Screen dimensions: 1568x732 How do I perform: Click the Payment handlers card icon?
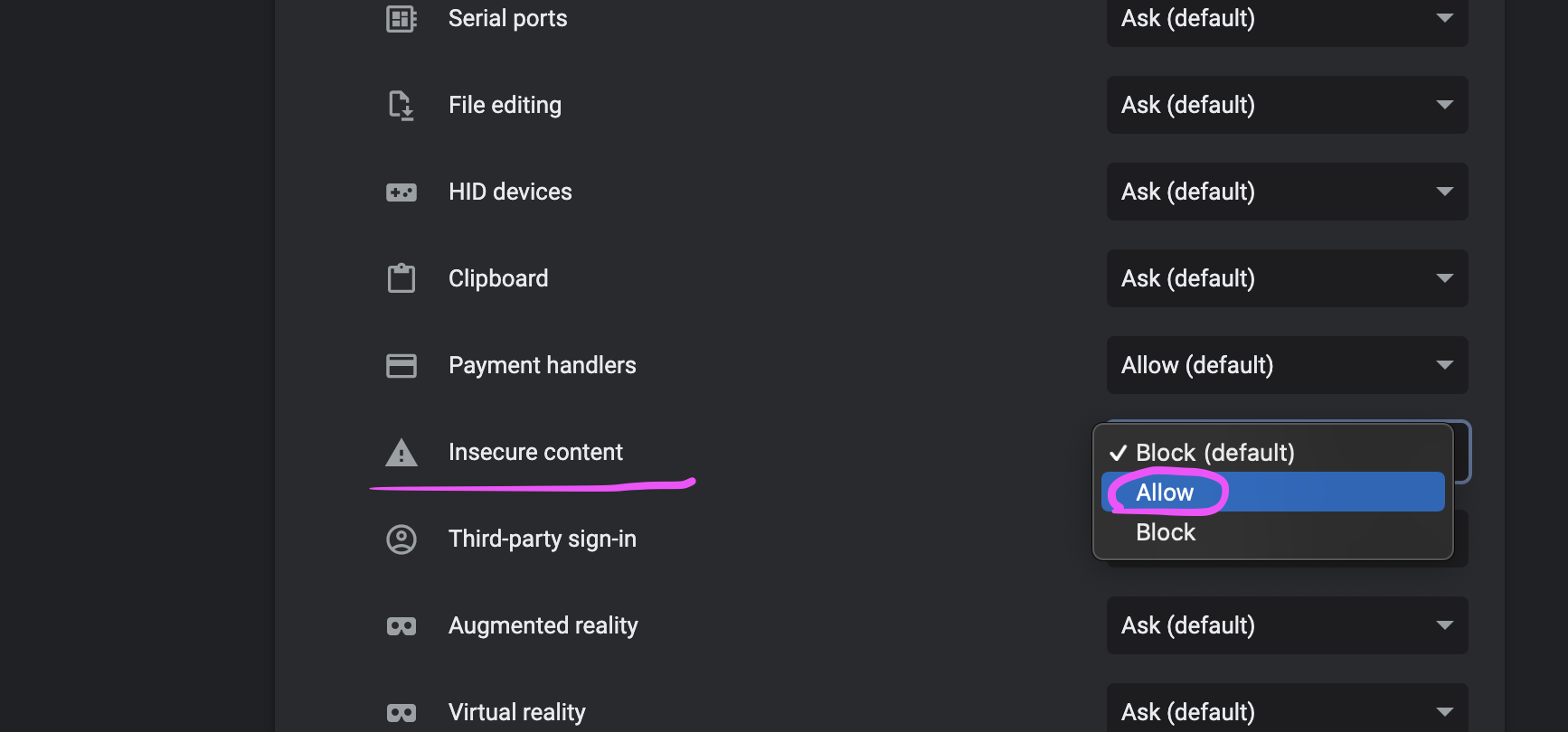(x=401, y=365)
